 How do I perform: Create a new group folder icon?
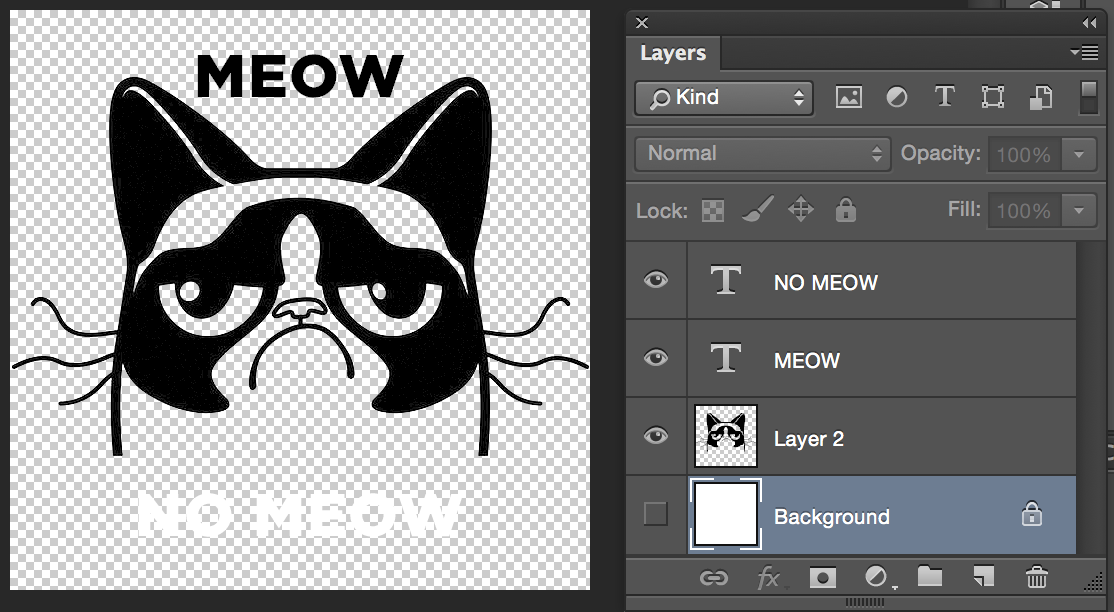tap(929, 576)
